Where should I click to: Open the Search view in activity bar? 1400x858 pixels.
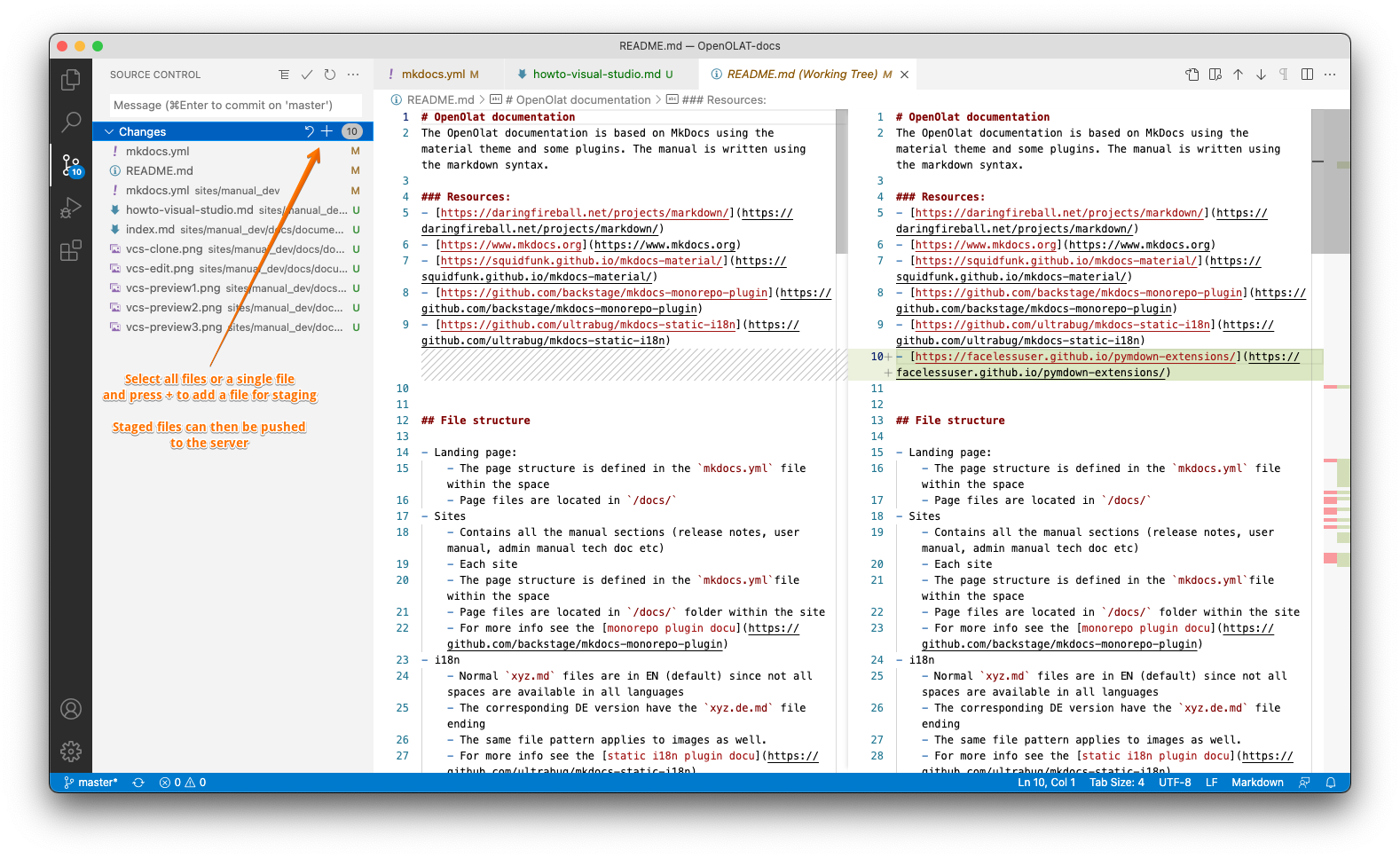click(71, 122)
